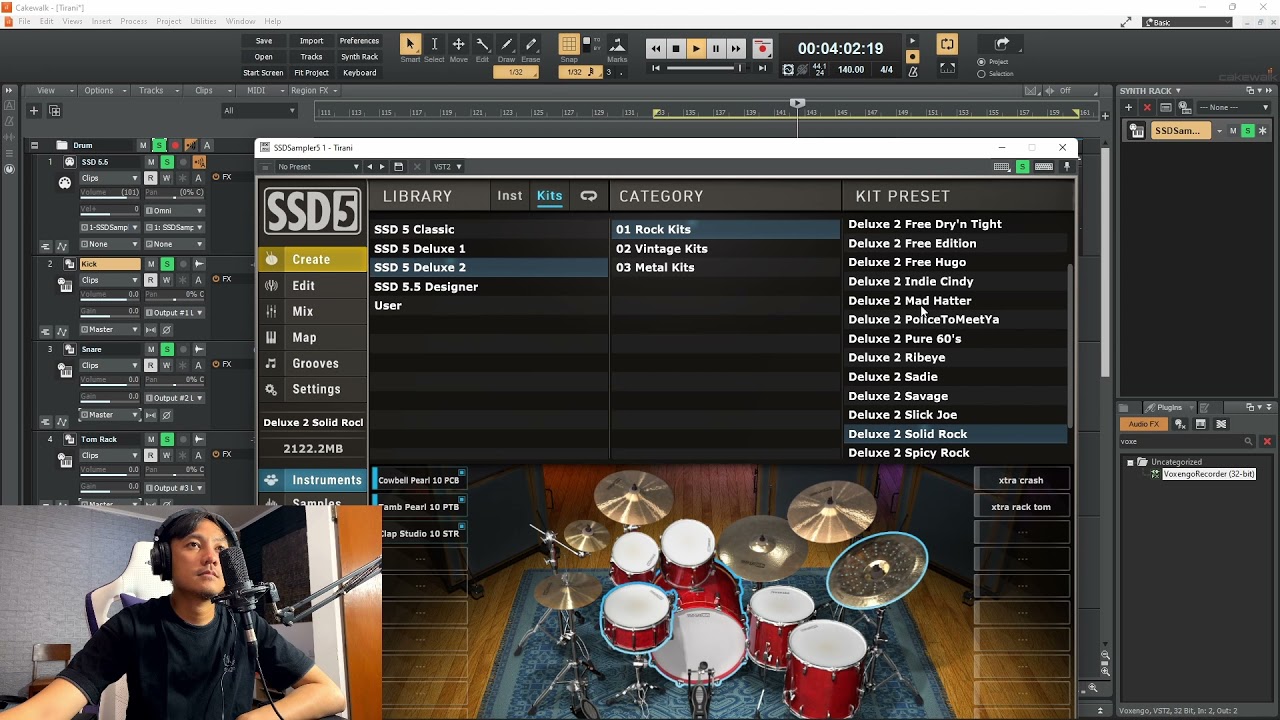1280x720 pixels.
Task: Collapse the Uncategorized plugin folder
Action: point(1130,462)
